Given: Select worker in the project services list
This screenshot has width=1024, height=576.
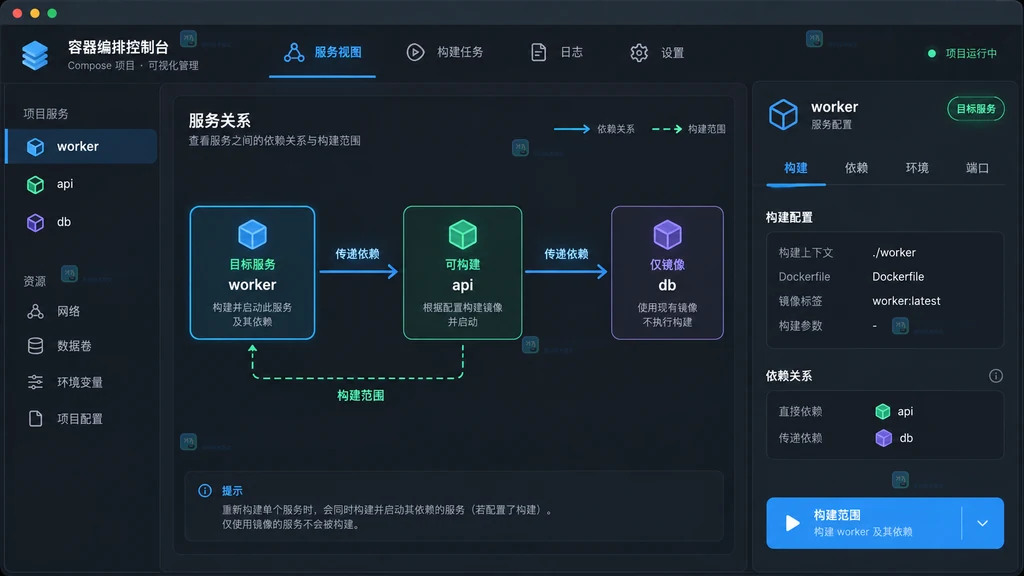Looking at the screenshot, I should 81,146.
